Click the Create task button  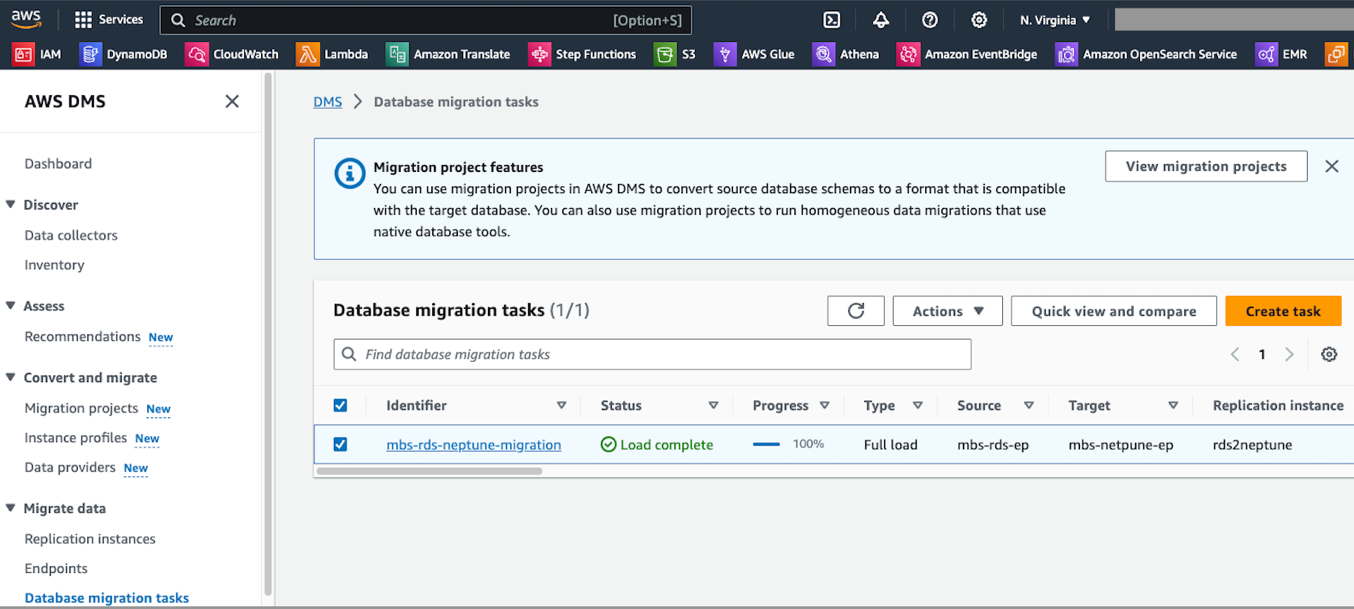(1283, 311)
